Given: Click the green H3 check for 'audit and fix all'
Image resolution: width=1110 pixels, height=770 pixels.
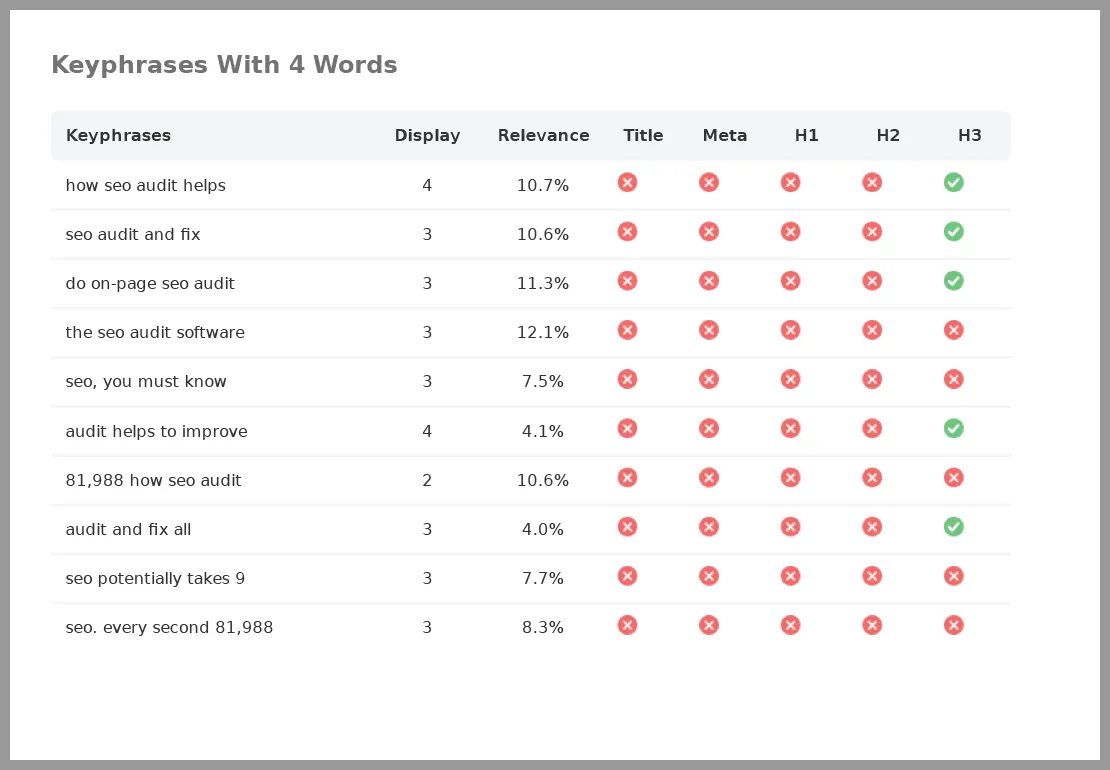Looking at the screenshot, I should pyautogui.click(x=954, y=527).
